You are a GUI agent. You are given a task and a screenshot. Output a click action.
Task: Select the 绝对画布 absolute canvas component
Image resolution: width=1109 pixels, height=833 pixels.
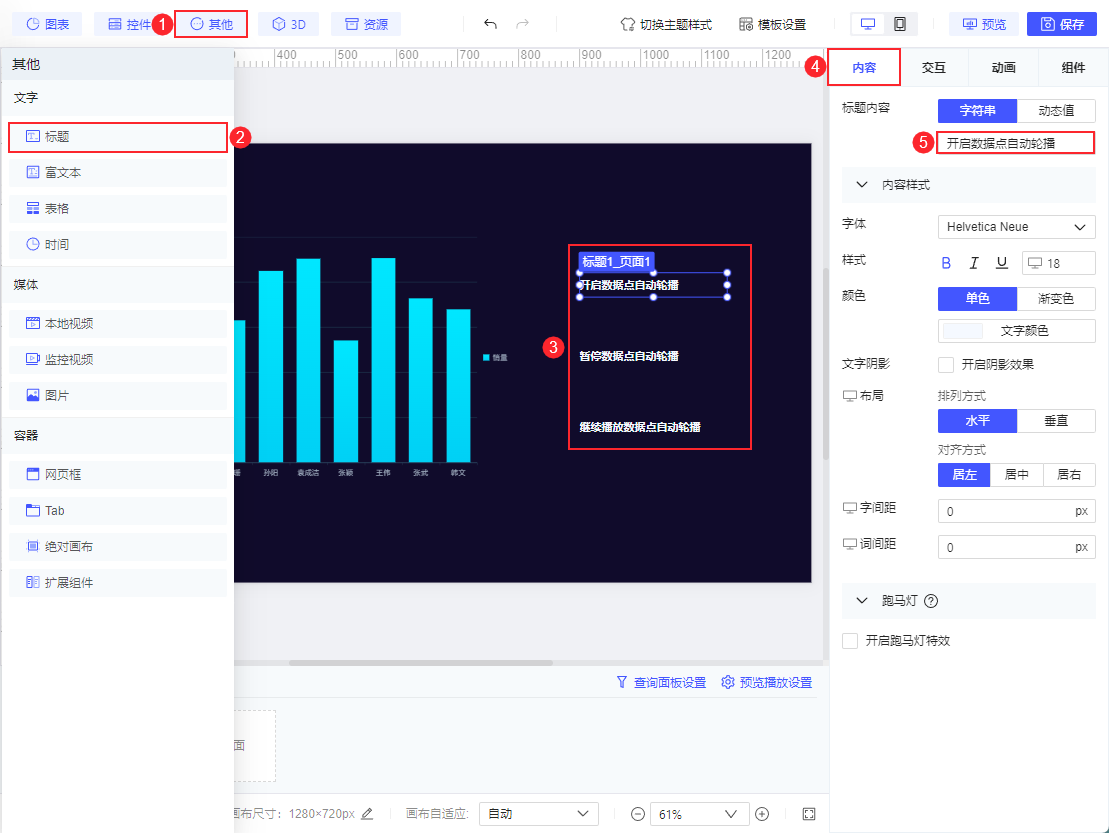pos(118,547)
